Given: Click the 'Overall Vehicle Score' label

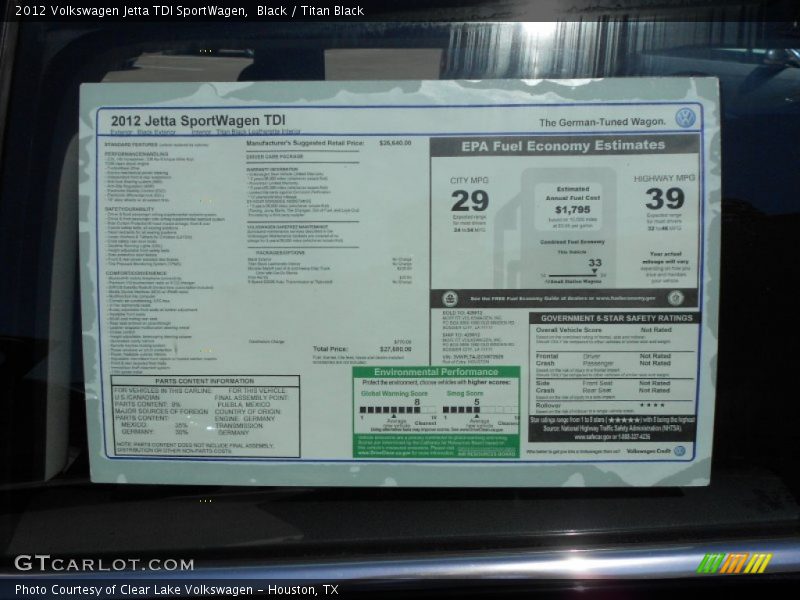Looking at the screenshot, I should pos(568,330).
